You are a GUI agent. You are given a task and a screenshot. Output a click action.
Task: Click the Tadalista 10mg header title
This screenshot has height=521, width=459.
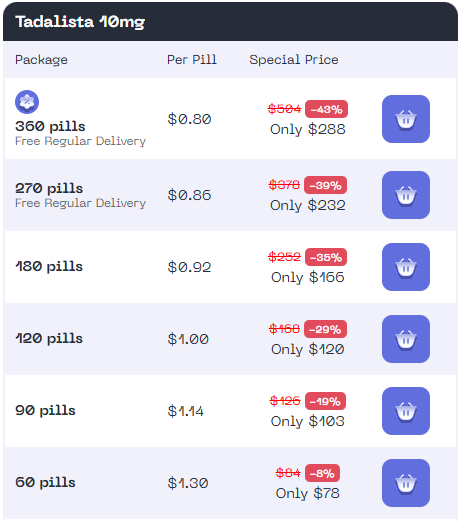pyautogui.click(x=80, y=22)
